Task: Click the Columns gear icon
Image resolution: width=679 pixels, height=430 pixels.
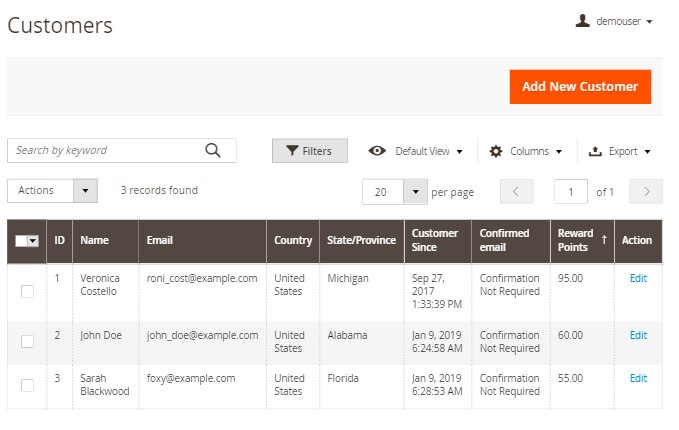Action: [496, 151]
